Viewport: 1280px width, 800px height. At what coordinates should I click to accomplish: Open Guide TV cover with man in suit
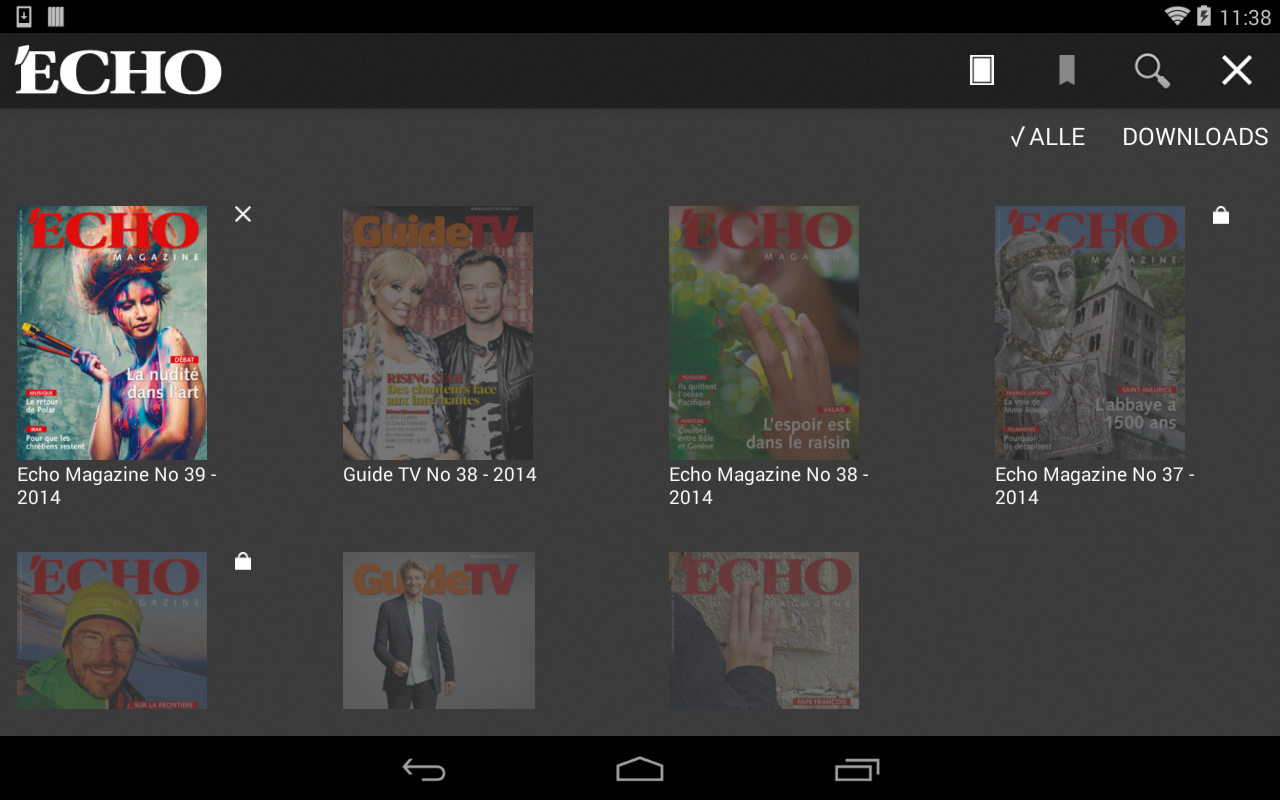[x=439, y=630]
